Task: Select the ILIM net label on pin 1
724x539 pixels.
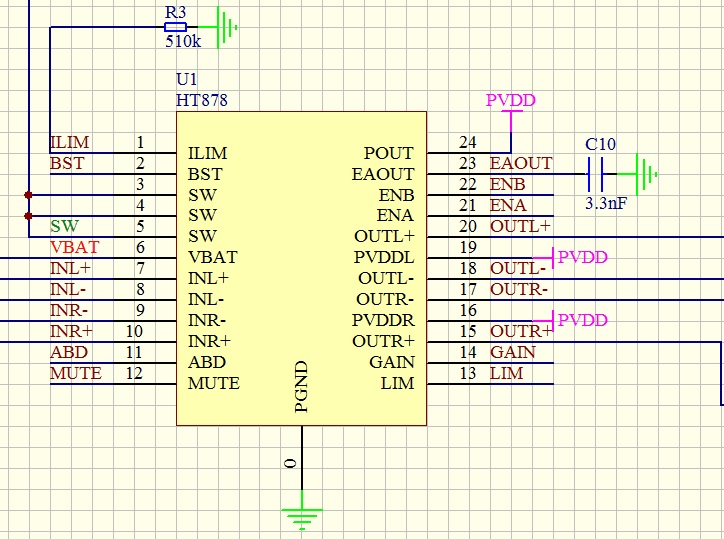Action: pos(69,143)
